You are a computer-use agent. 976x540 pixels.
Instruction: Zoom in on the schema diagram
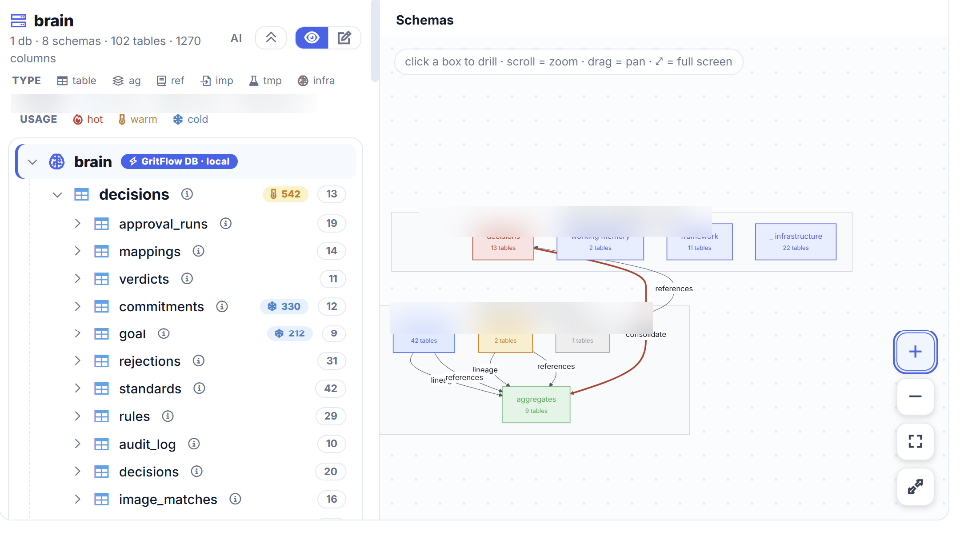click(915, 352)
